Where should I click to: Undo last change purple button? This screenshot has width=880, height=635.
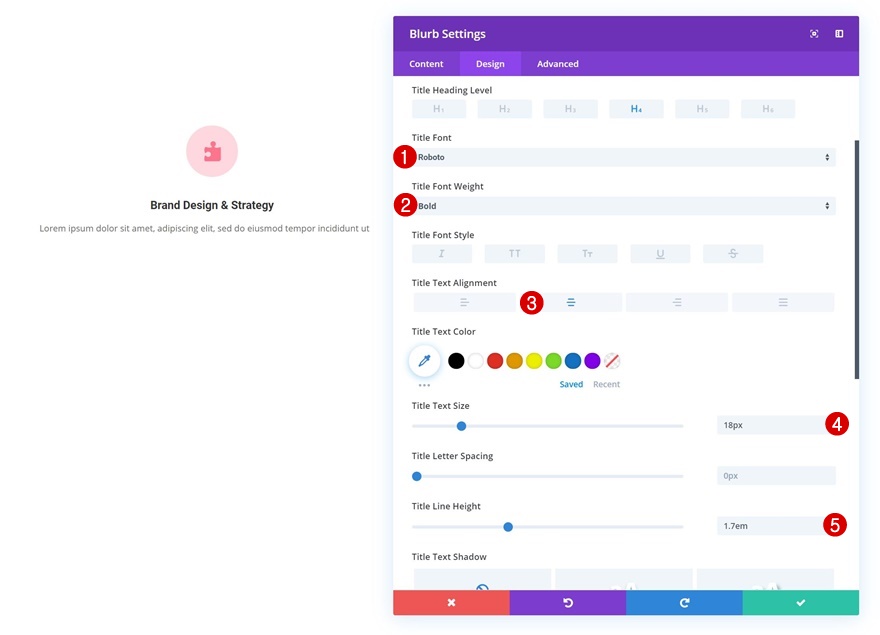coord(567,602)
